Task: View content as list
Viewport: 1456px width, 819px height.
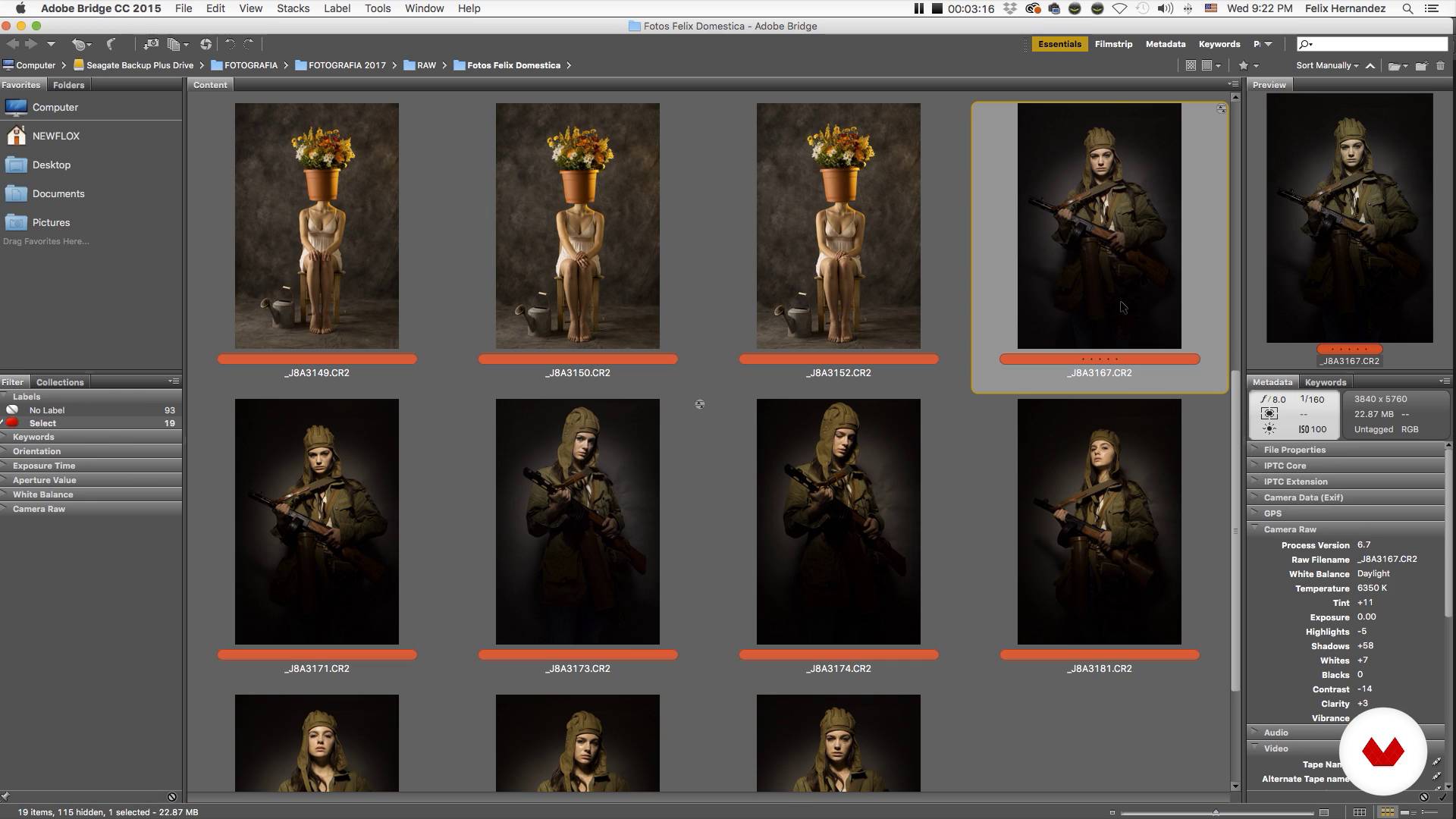Action: pyautogui.click(x=1428, y=812)
